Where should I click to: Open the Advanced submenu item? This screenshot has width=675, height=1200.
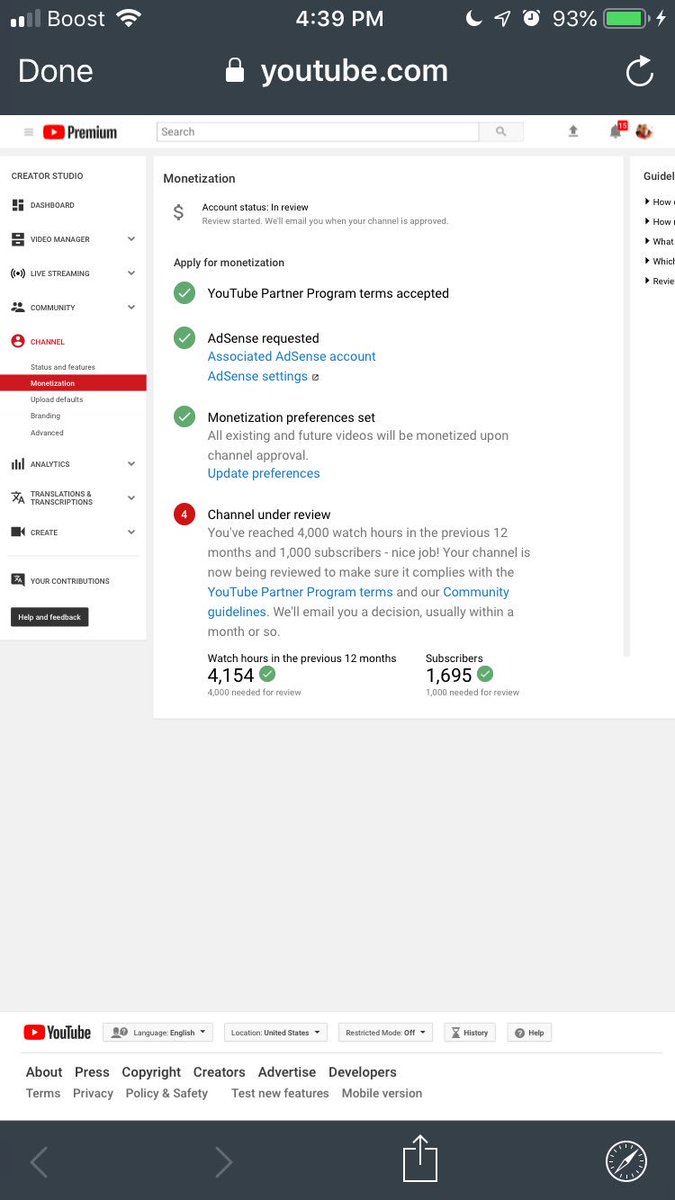click(x=47, y=433)
